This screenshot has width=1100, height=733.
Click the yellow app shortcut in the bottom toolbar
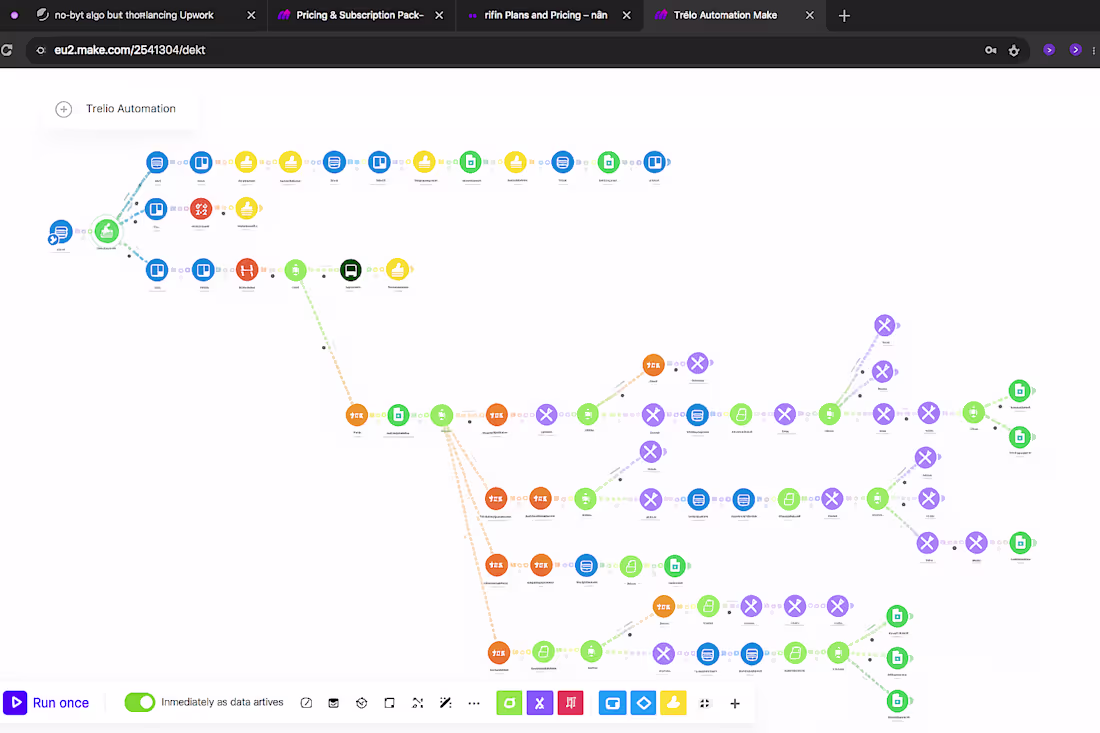[x=673, y=703]
